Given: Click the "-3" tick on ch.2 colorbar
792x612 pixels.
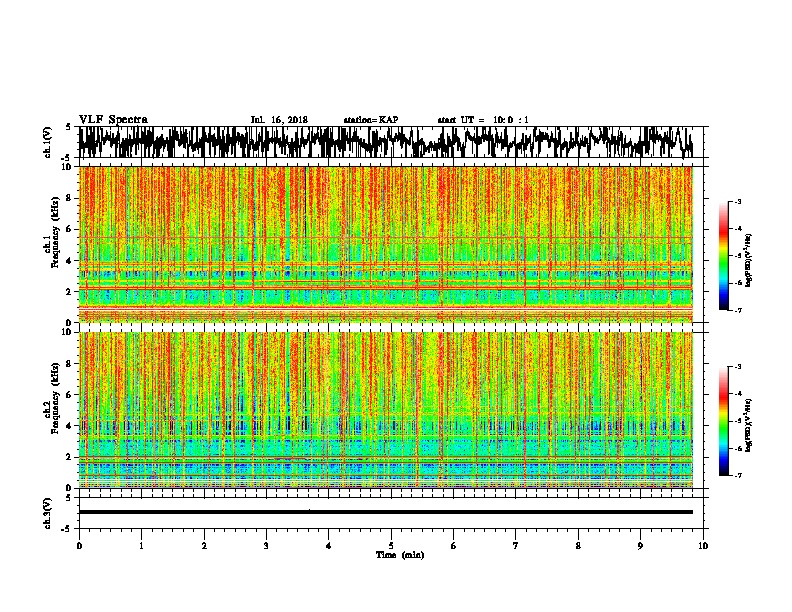Looking at the screenshot, I should (x=738, y=367).
